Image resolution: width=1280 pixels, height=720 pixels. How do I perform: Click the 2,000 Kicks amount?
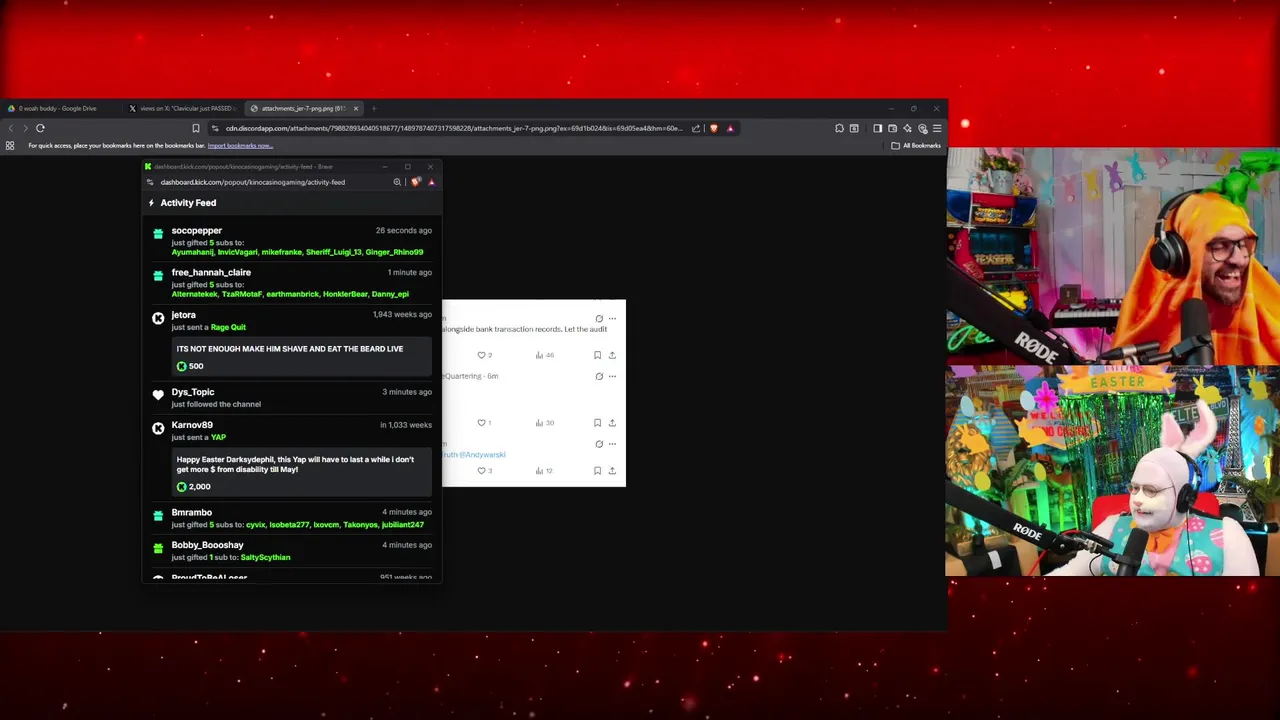coord(194,487)
